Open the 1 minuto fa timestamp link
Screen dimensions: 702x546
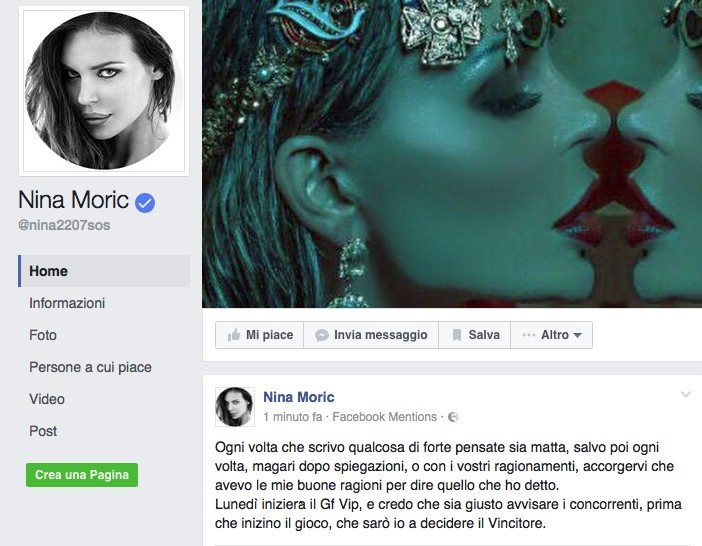click(x=293, y=417)
